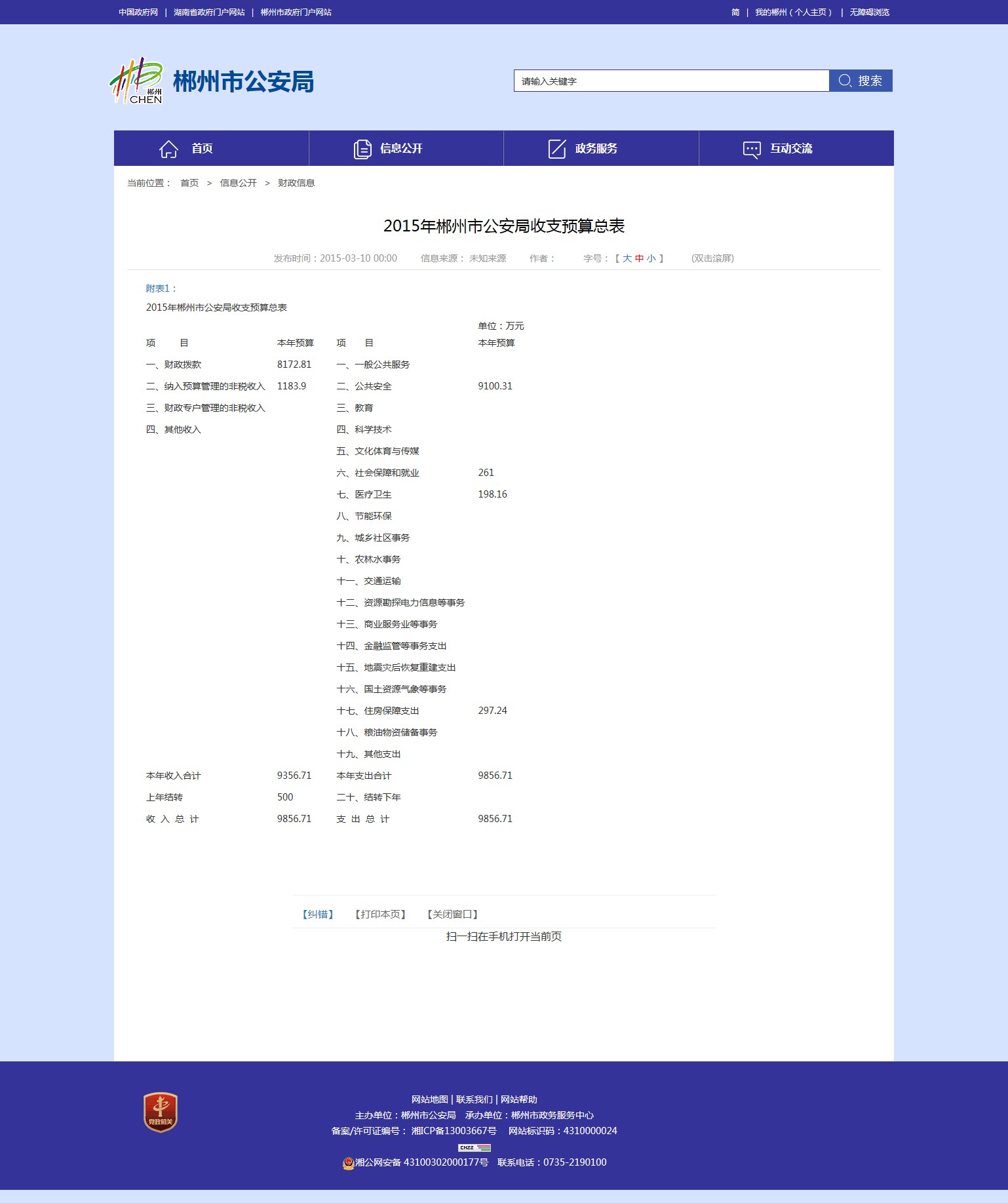Click 关闭窗口 to close window
This screenshot has width=1008, height=1203.
point(452,914)
